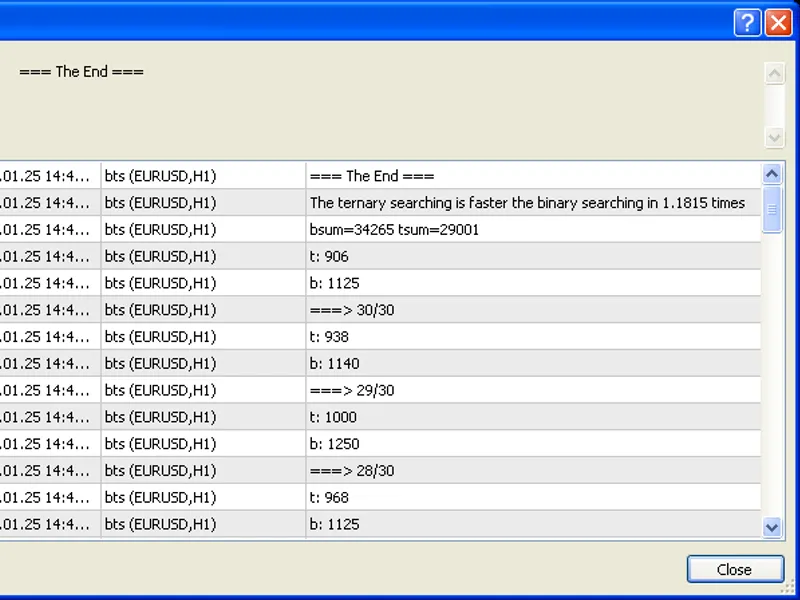This screenshot has width=800, height=600.
Task: Click source cell in 'bsum=34265' row
Action: [203, 230]
